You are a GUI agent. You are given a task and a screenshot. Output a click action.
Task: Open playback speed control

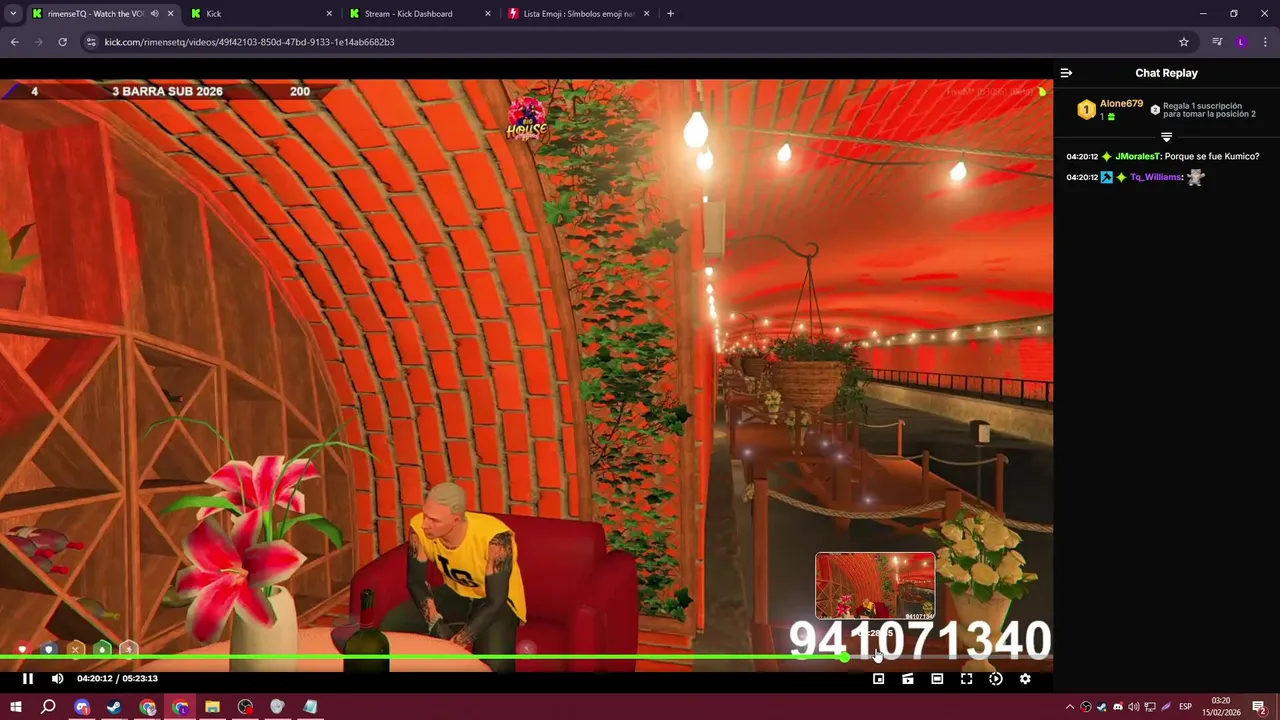(996, 679)
